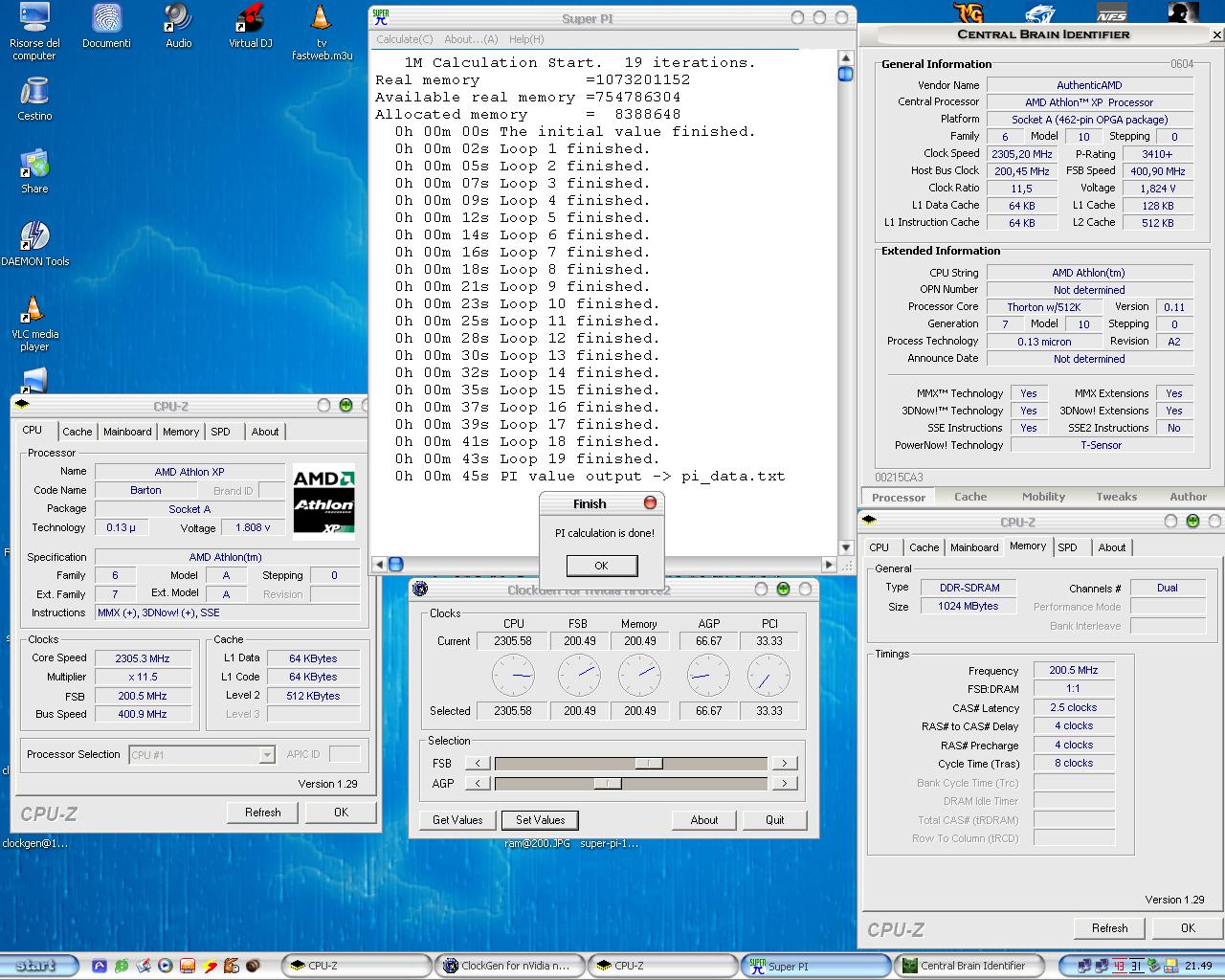Click Refresh in the left CPU-Z window
Screen dimensions: 1225x980
point(263,813)
